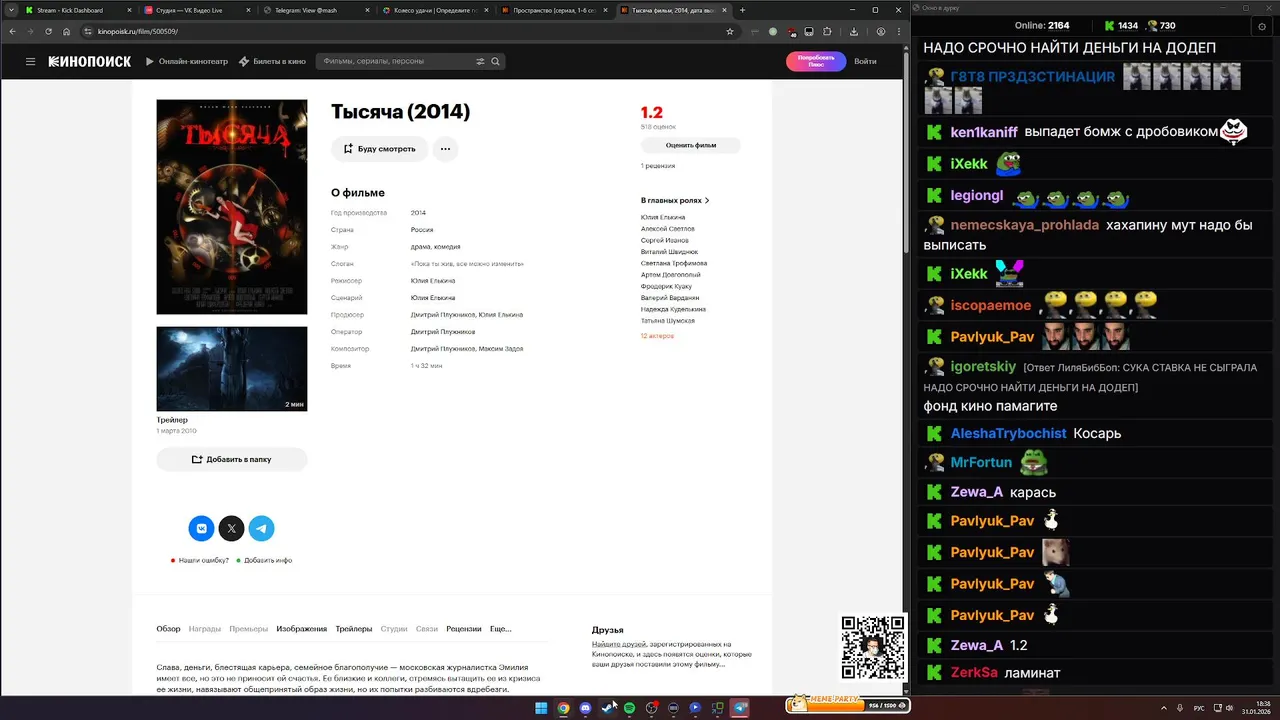
Task: Bookmark this page with star icon
Action: point(730,31)
